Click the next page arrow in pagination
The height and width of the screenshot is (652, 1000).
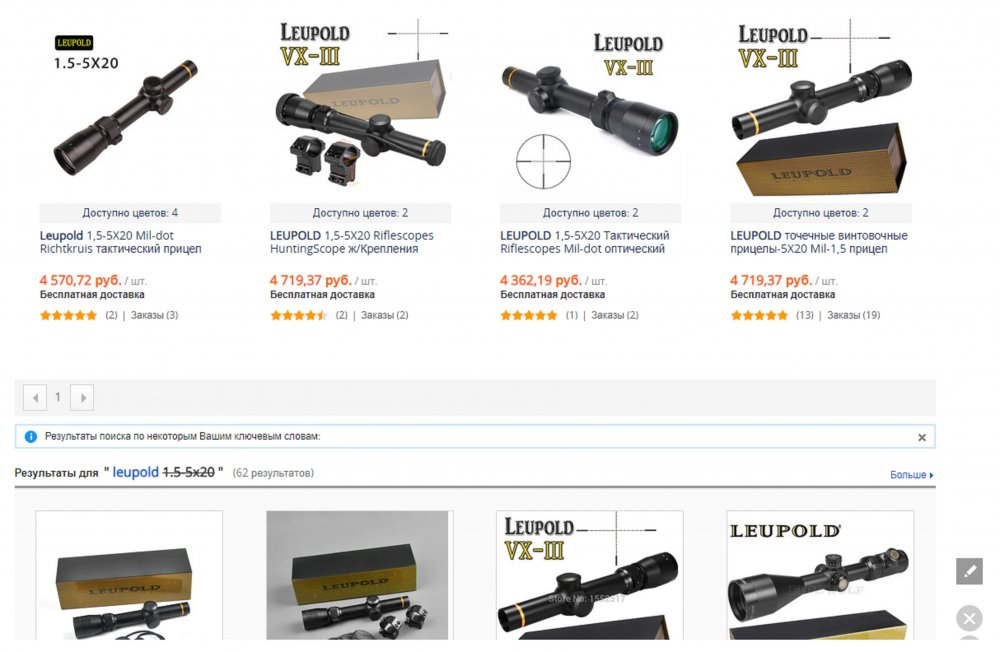click(x=82, y=397)
